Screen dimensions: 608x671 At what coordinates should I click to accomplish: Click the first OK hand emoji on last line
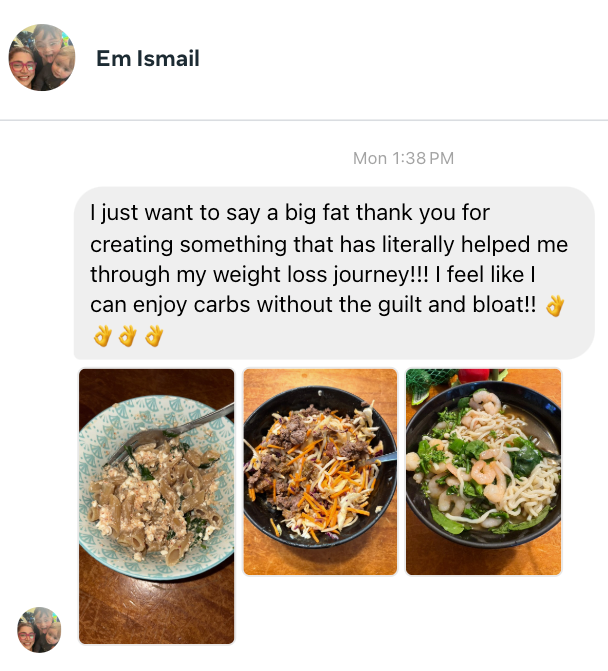click(103, 336)
